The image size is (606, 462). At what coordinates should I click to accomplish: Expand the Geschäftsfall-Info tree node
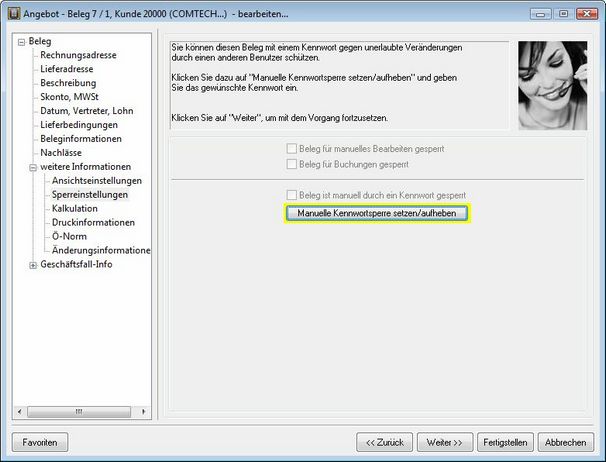click(x=33, y=264)
